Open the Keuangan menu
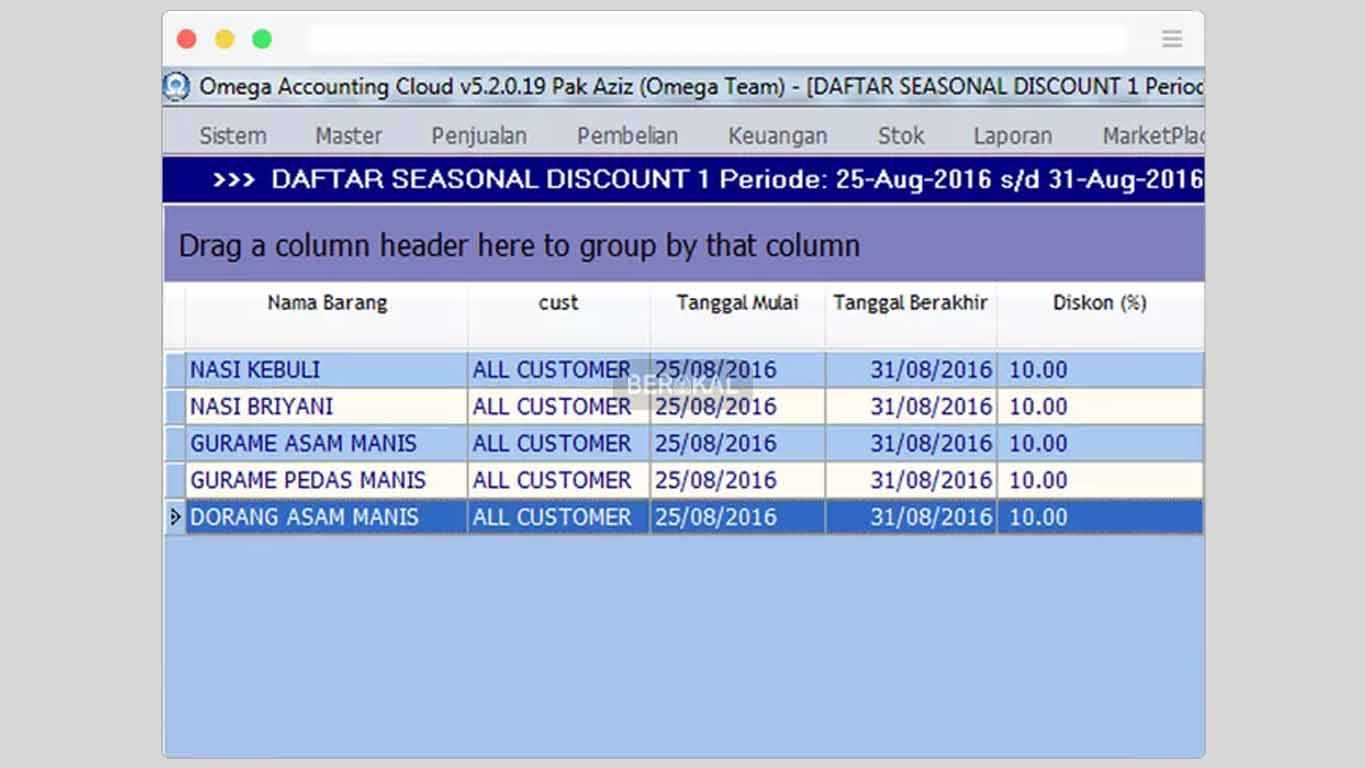This screenshot has width=1366, height=768. 777,135
